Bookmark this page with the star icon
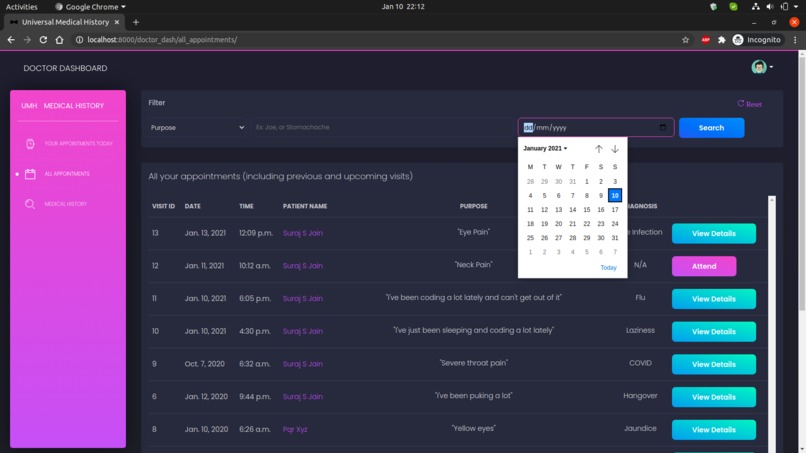Screen dimensions: 806x453 (685, 40)
